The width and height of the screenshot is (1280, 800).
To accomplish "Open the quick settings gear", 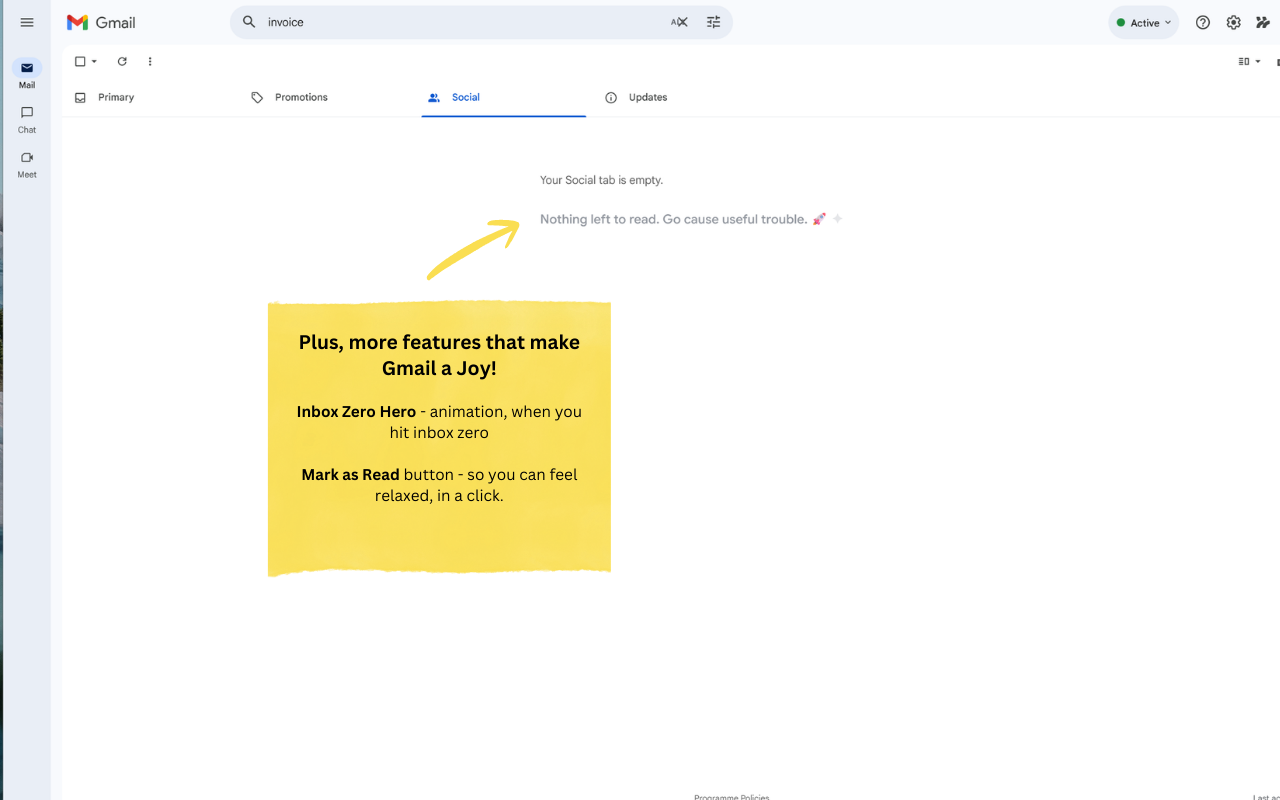I will pyautogui.click(x=1233, y=22).
